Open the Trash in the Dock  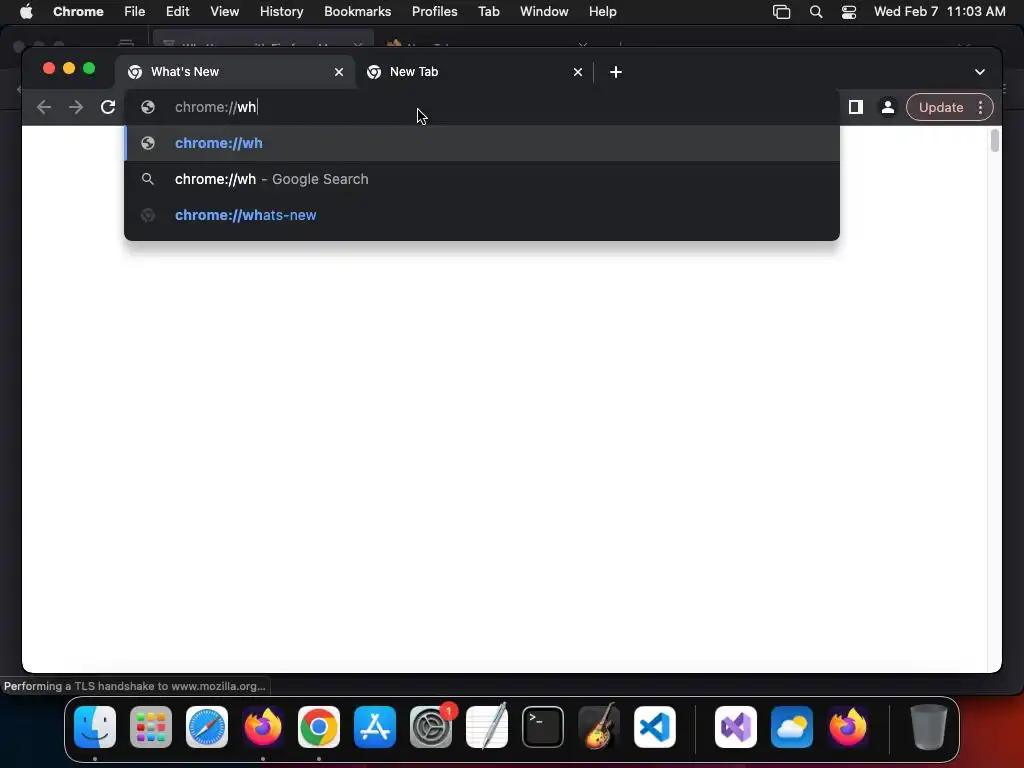coord(929,727)
